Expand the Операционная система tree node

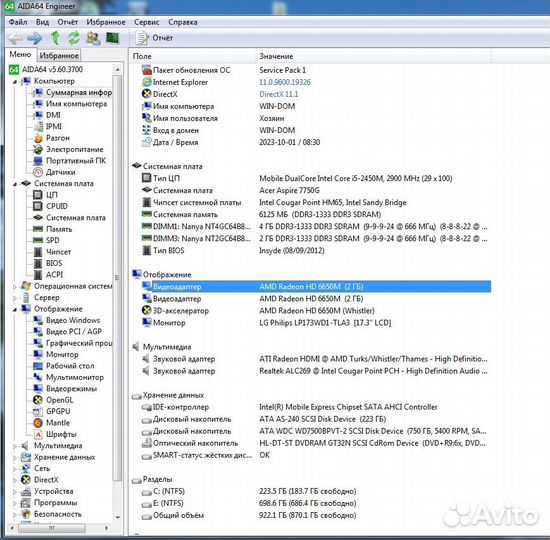15,287
